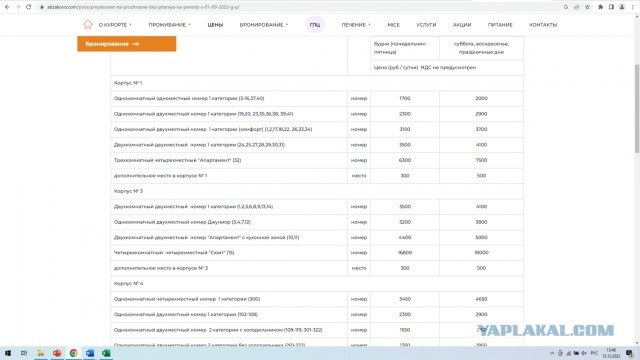Toggle the browser side panel icon
This screenshot has height=360, width=640.
click(611, 7)
